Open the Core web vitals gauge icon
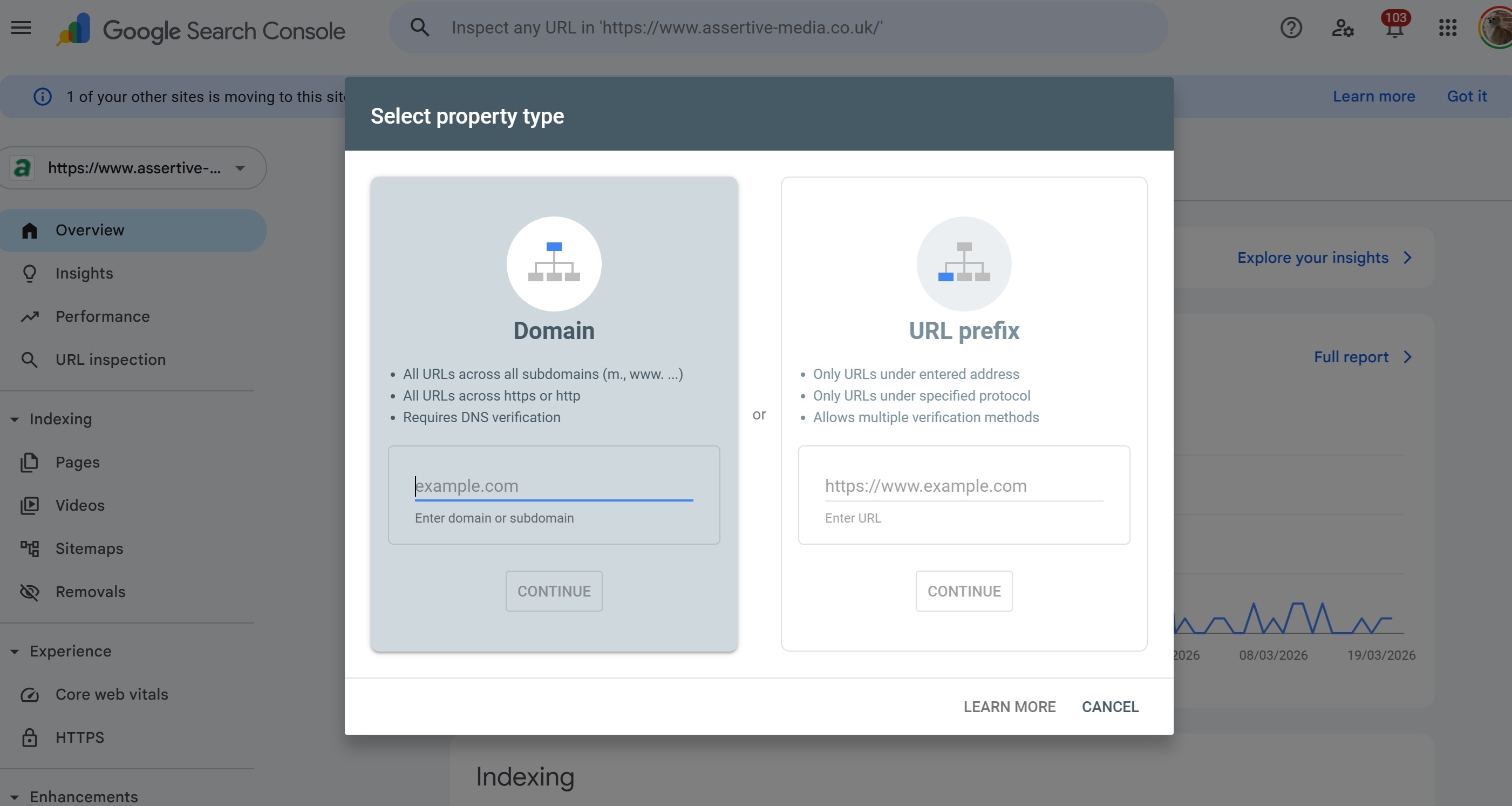Screen dimensions: 1512x806 coord(30,694)
